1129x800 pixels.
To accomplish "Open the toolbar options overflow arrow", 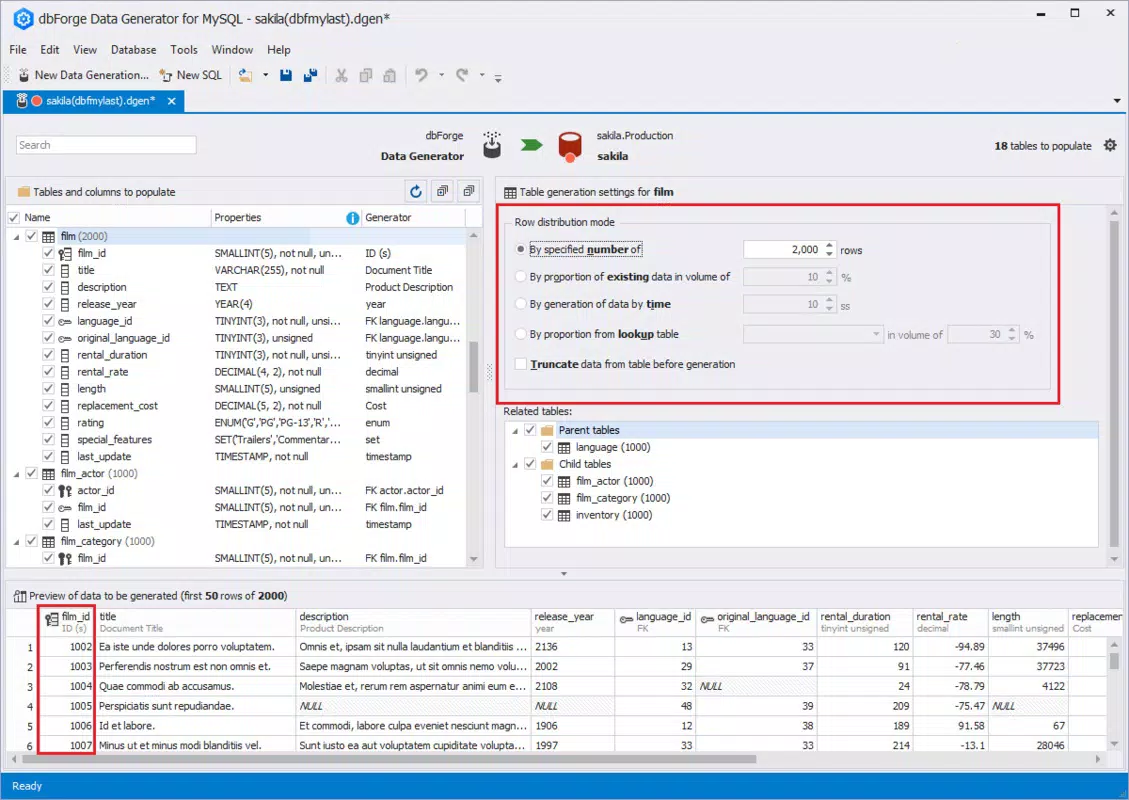I will pyautogui.click(x=498, y=77).
